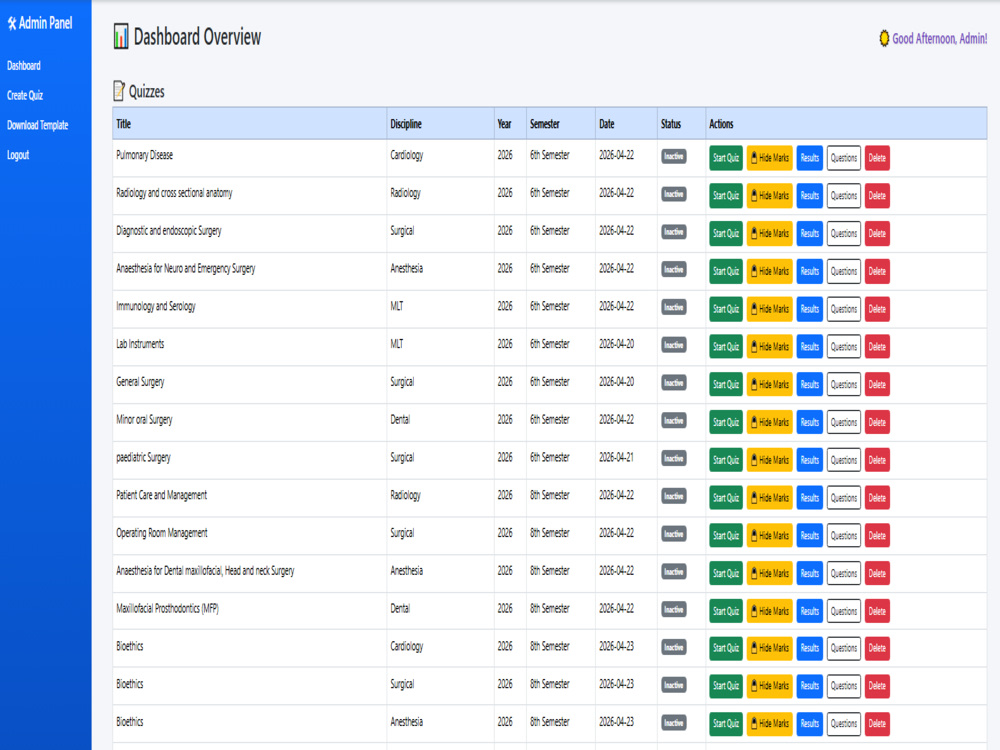Start Anaesthesia for Dental maxillofacial quiz
Image resolution: width=1000 pixels, height=750 pixels.
click(726, 573)
